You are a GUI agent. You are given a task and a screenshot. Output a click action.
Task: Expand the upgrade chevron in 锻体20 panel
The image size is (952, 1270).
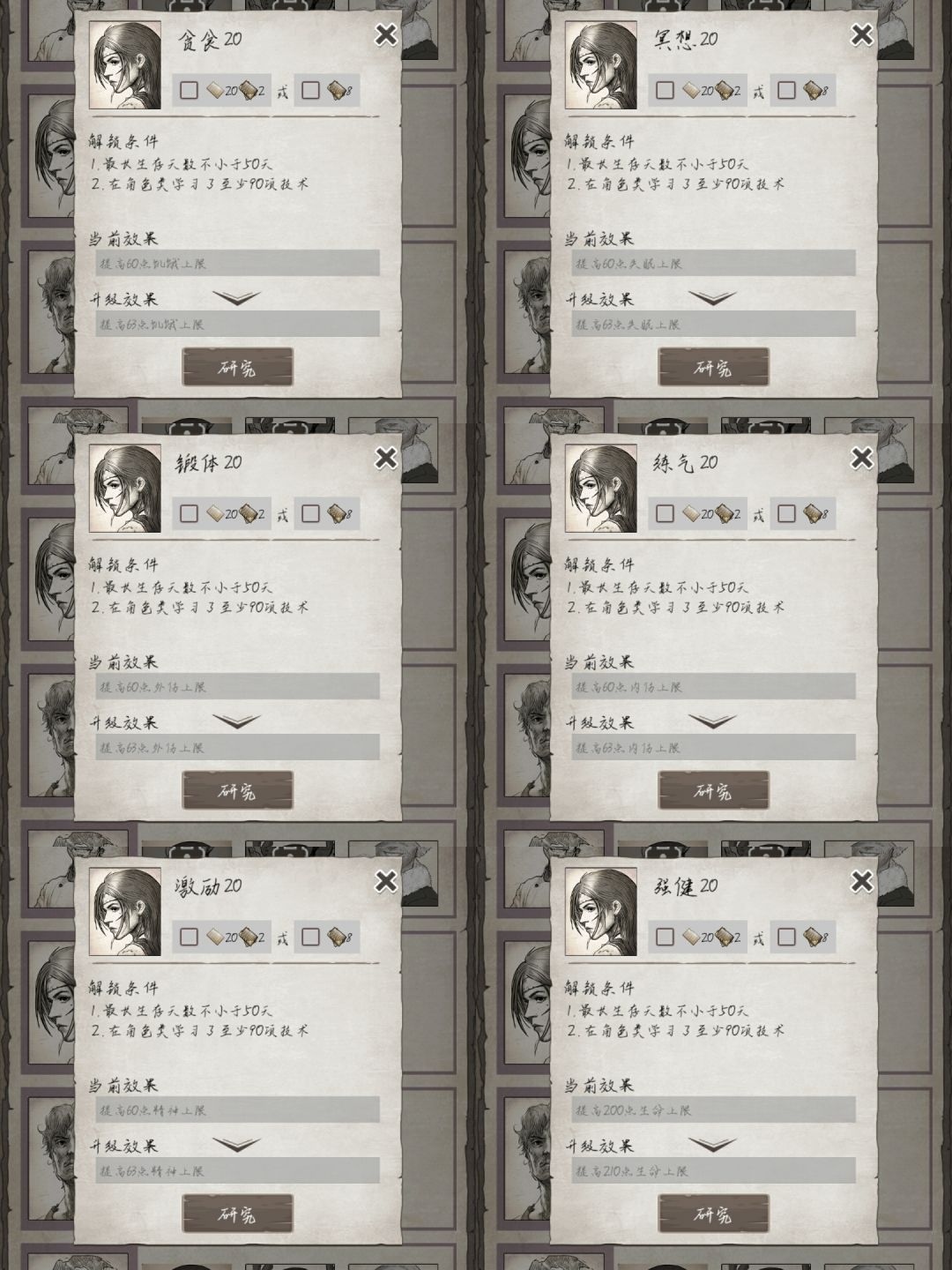point(236,721)
